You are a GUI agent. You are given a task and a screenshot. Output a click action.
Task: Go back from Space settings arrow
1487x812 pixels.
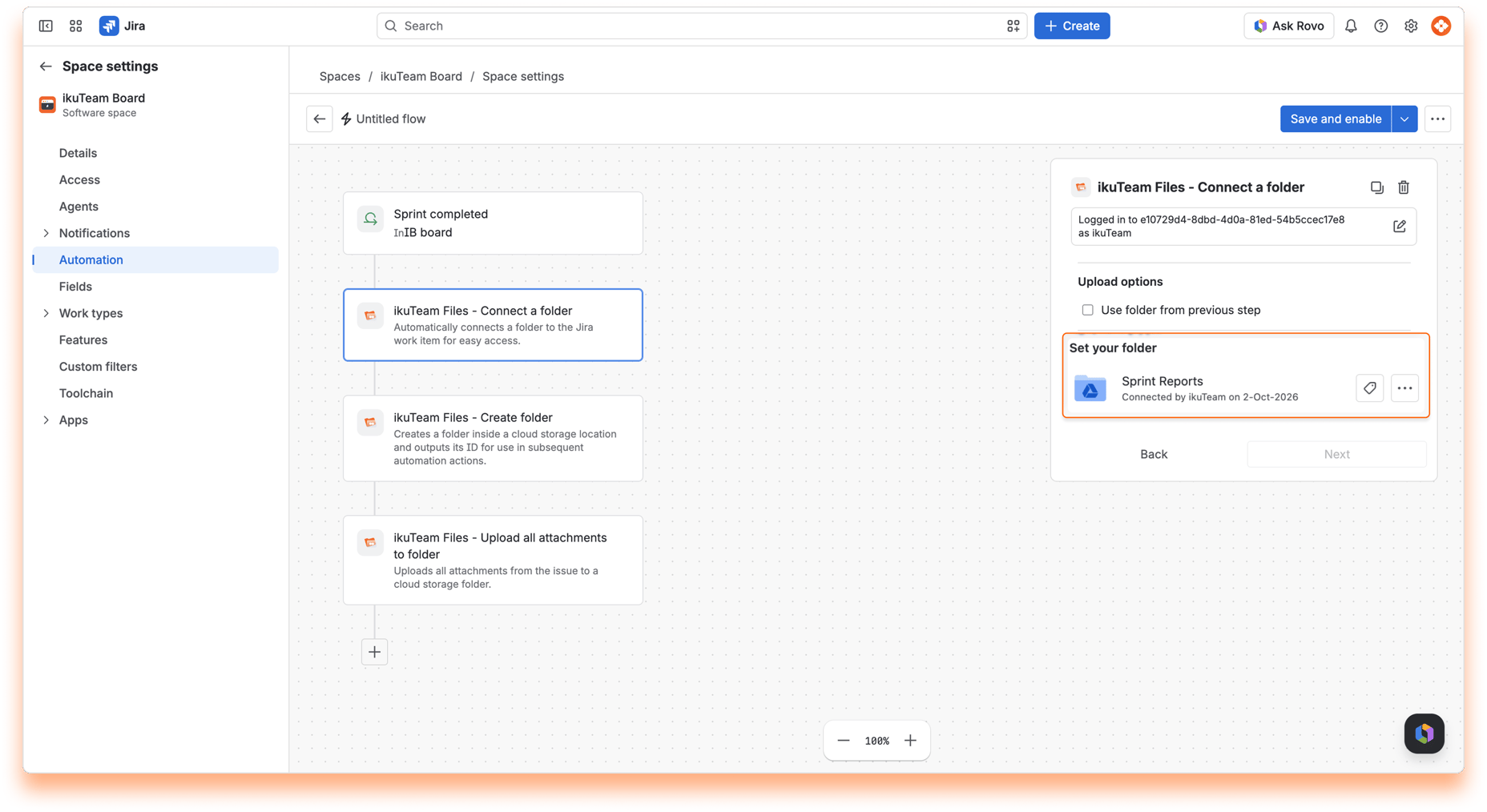pyautogui.click(x=46, y=66)
